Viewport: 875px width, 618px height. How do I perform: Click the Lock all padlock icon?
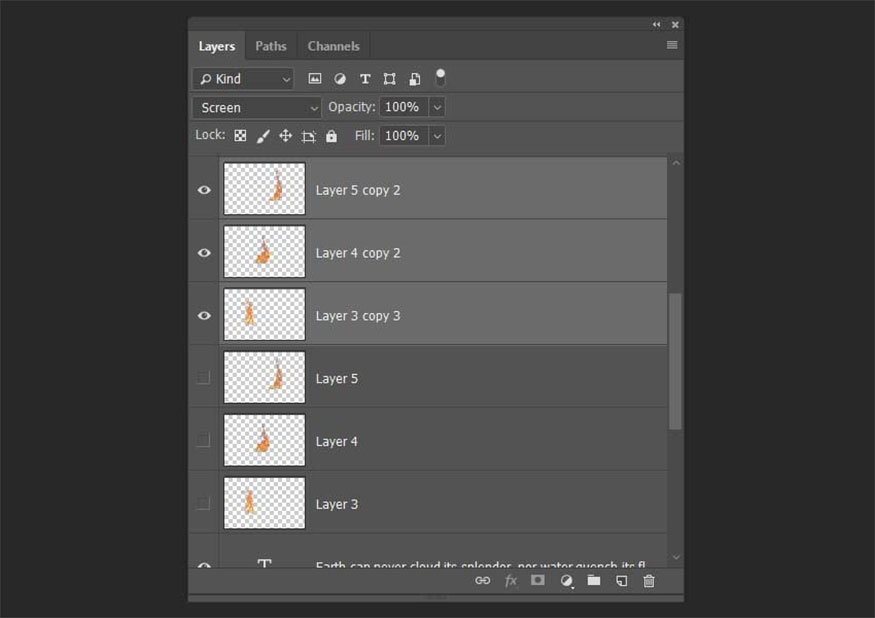pos(331,136)
